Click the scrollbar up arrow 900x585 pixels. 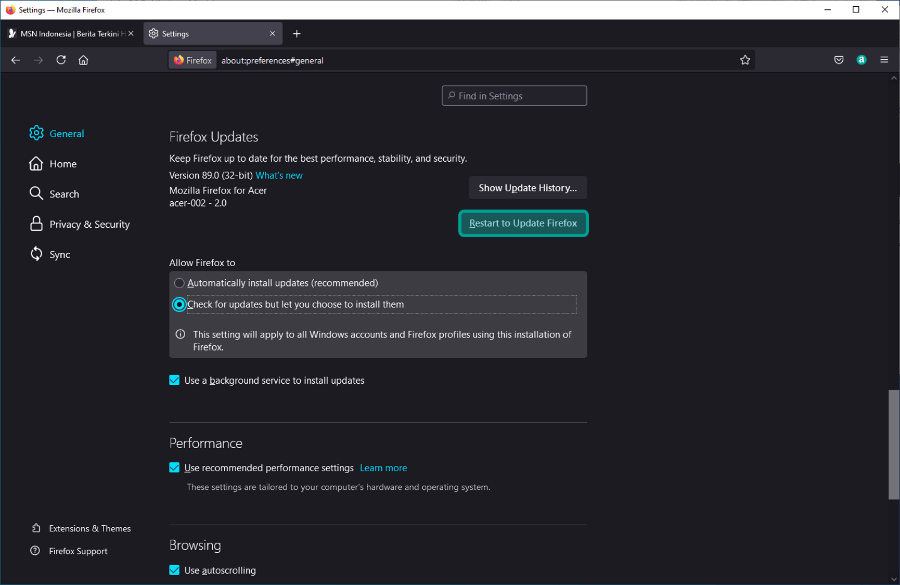tap(894, 78)
